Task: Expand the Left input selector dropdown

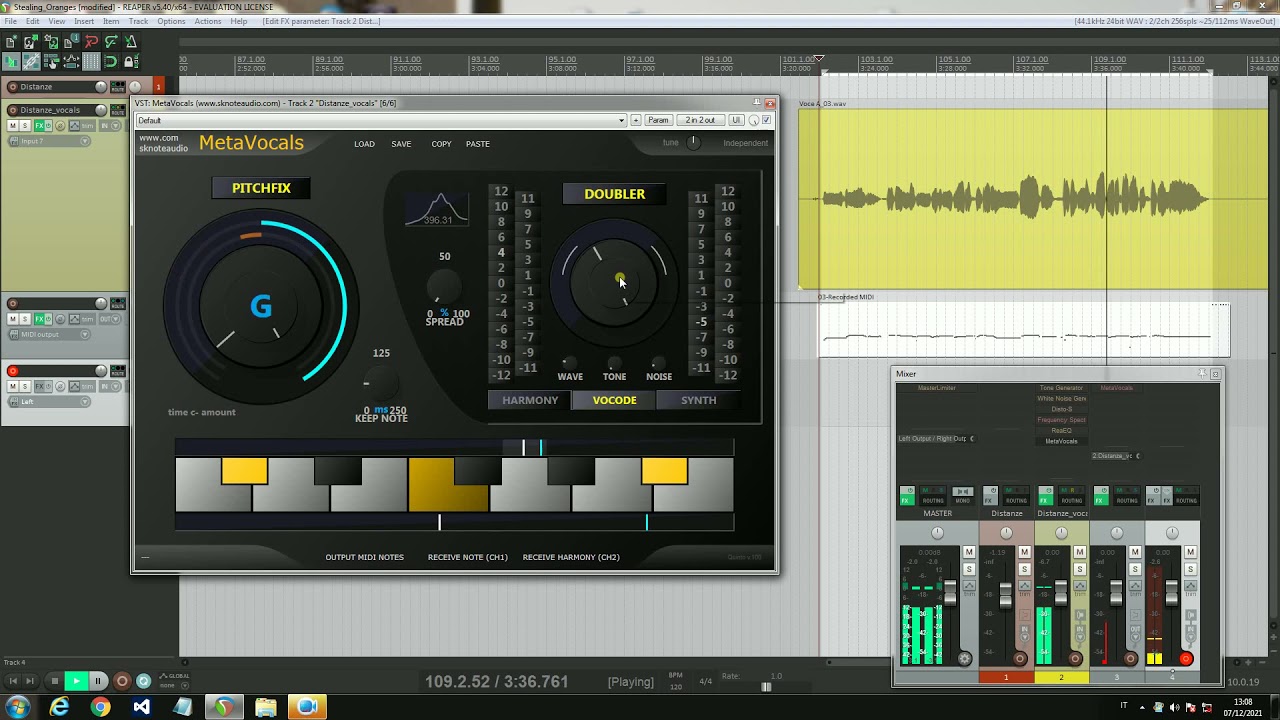Action: tap(85, 402)
